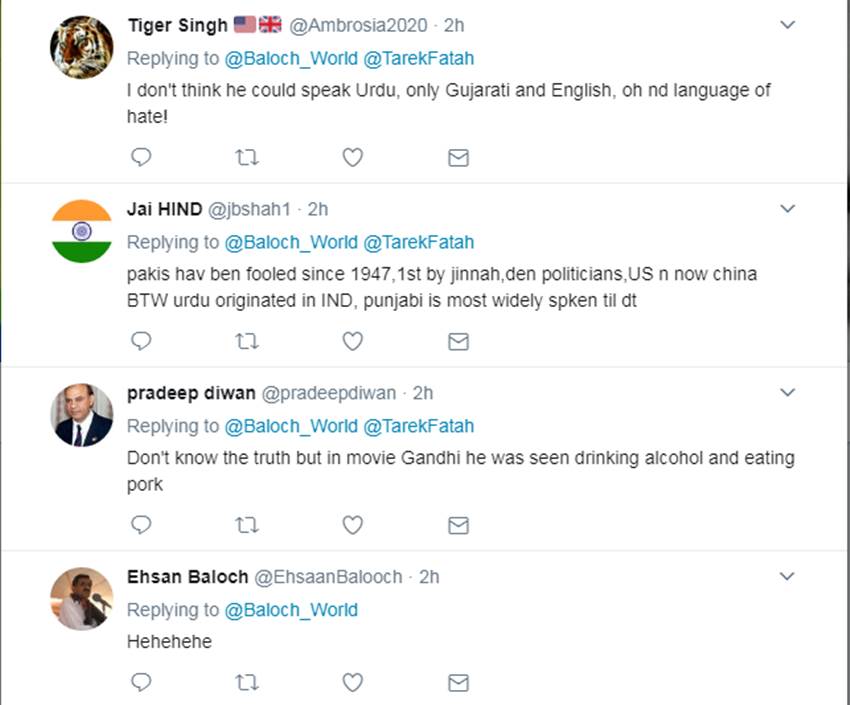
Task: Like the Jai HIND tweet
Action: [352, 341]
